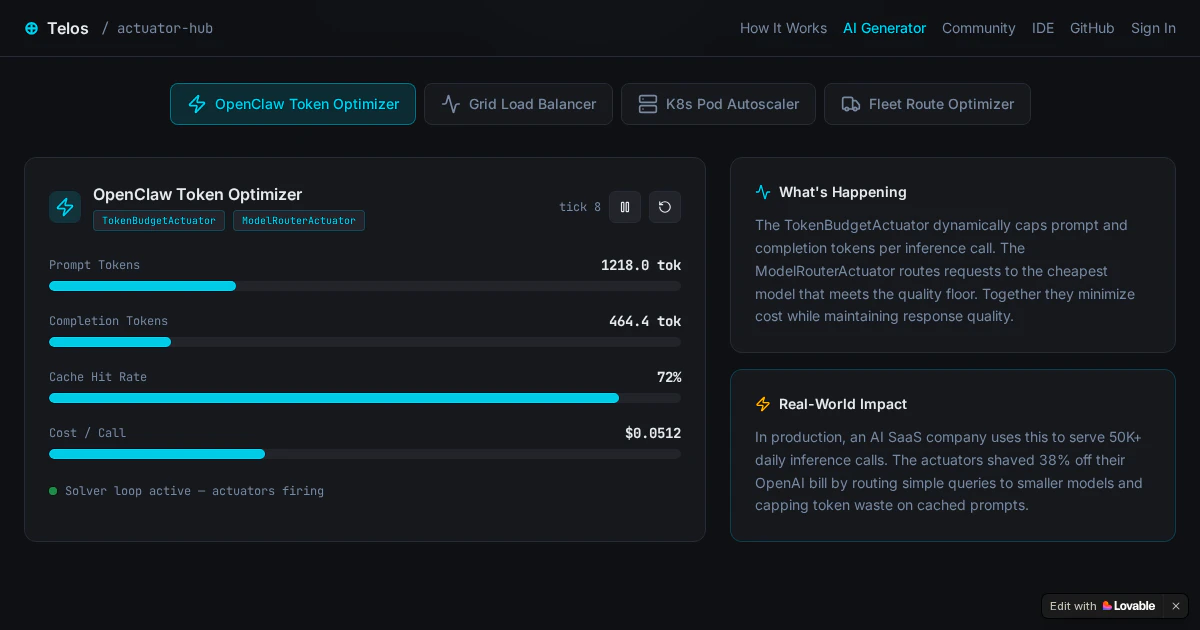Pause the simulation with the pause button
Viewport: 1200px width, 630px height.
[x=625, y=207]
